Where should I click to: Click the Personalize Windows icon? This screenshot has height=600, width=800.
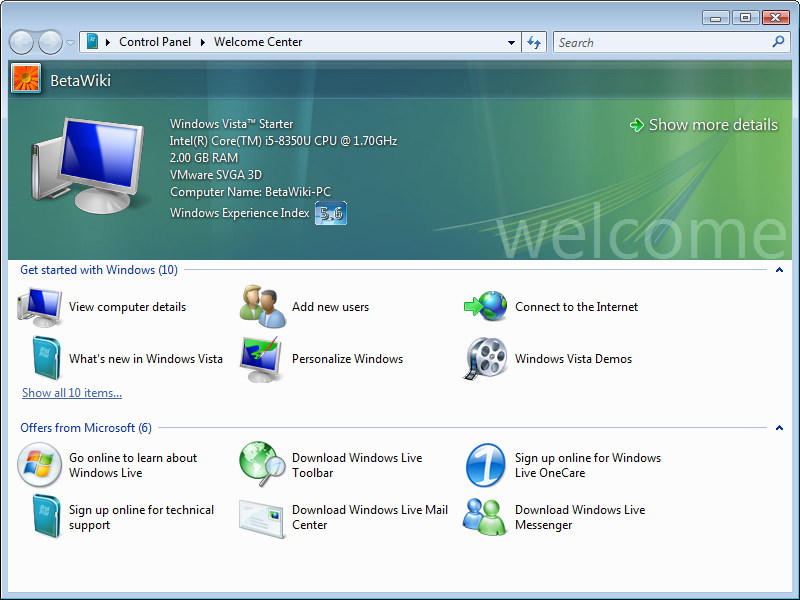click(260, 359)
